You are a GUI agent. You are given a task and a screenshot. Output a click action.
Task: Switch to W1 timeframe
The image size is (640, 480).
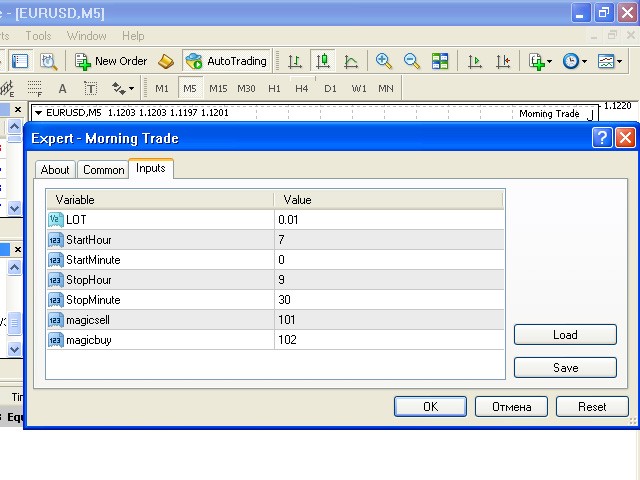click(359, 89)
